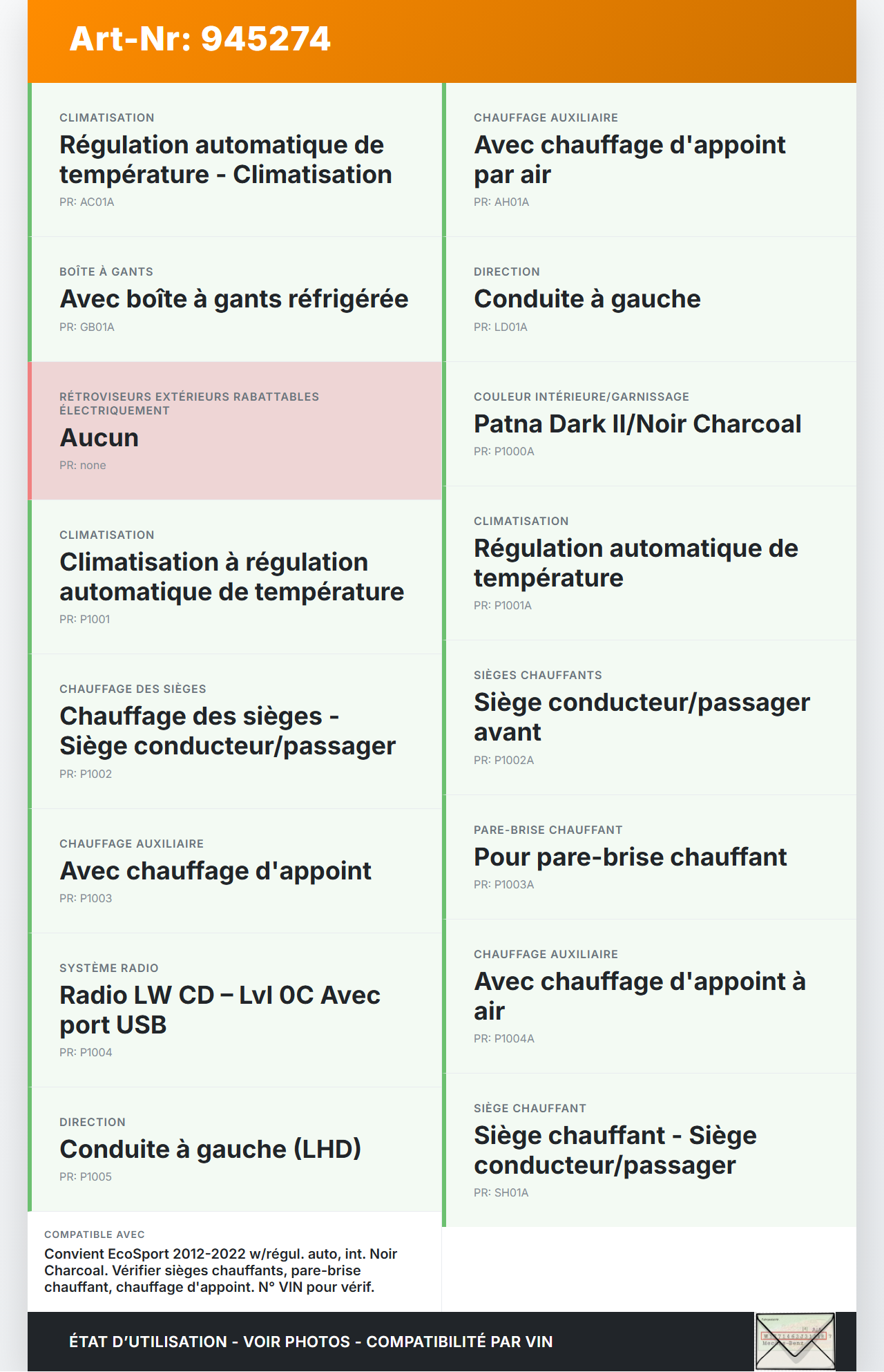Select "Climatisation à régulation automatique" card
This screenshot has width=884, height=1372.
point(235,577)
